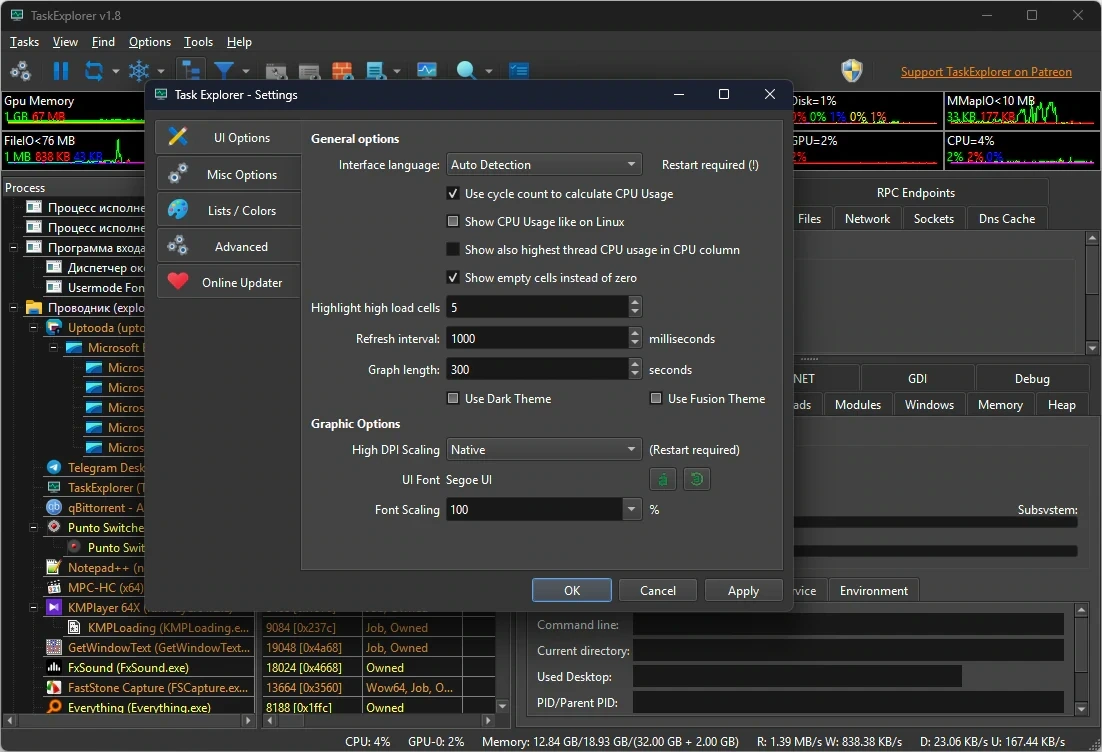Click the qBittorrent process icon
Image resolution: width=1102 pixels, height=752 pixels.
click(x=54, y=507)
